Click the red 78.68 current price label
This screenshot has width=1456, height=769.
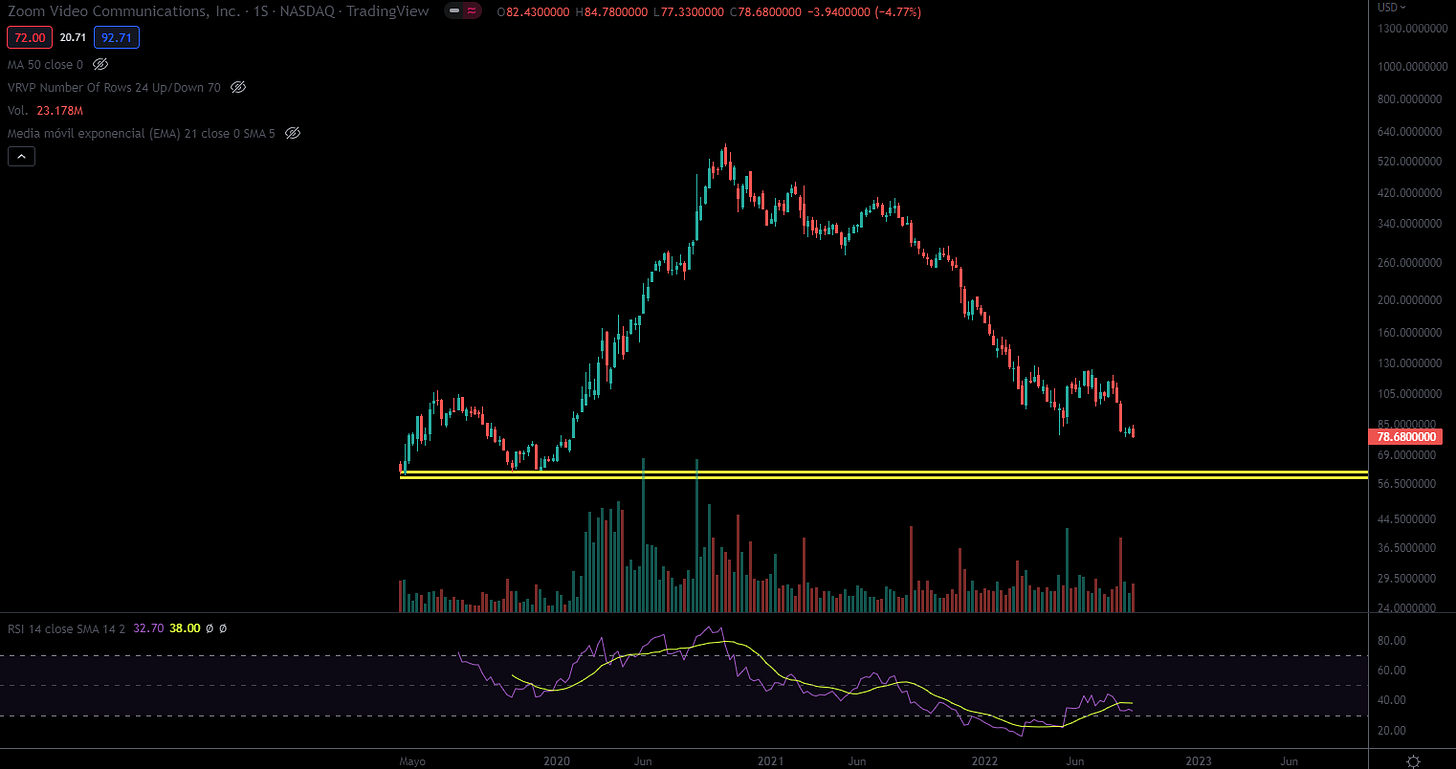[x=1408, y=437]
